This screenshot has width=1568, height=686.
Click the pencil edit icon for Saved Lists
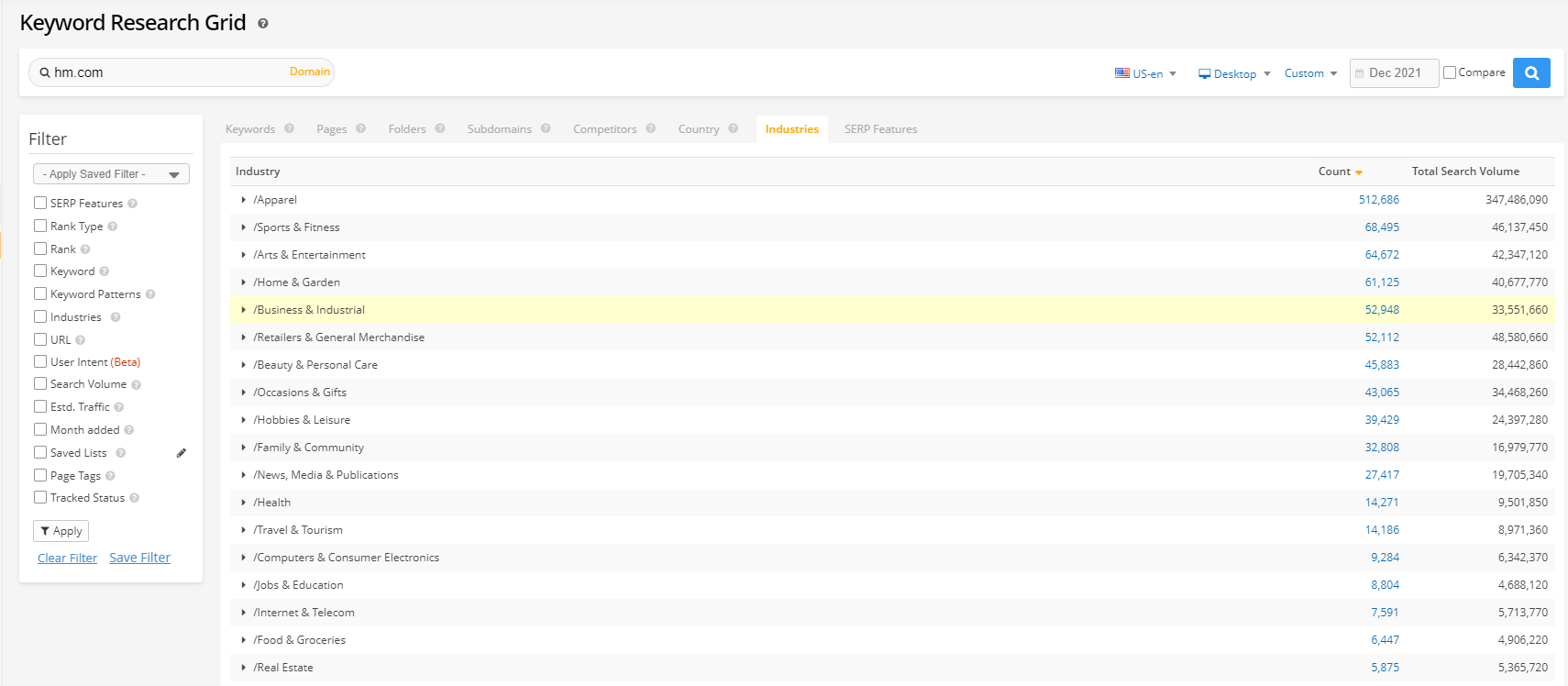pyautogui.click(x=182, y=453)
